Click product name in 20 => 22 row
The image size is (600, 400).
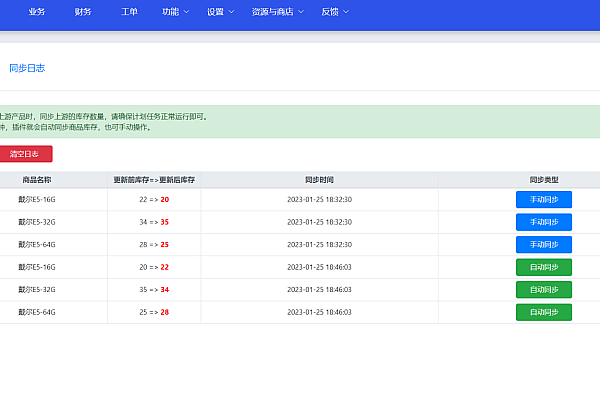(37, 267)
